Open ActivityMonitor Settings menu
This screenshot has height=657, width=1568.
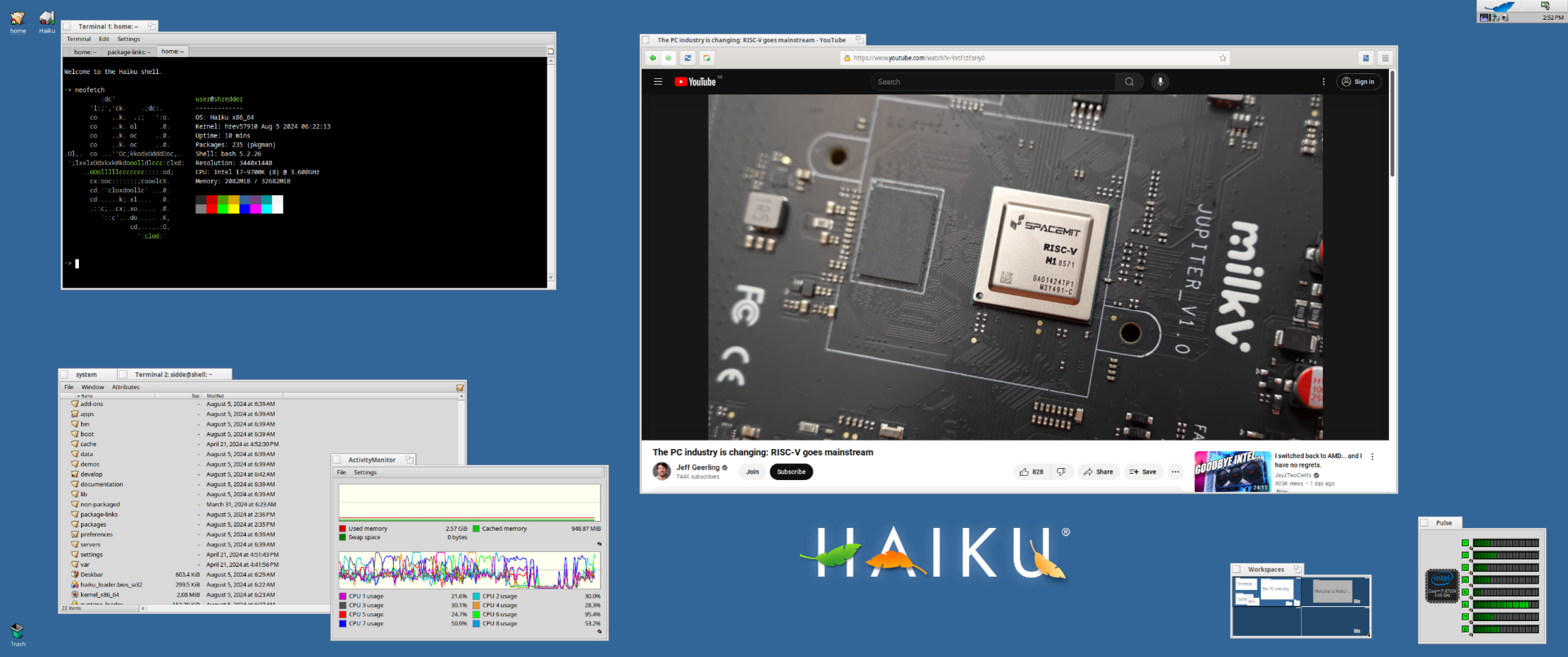[x=365, y=472]
